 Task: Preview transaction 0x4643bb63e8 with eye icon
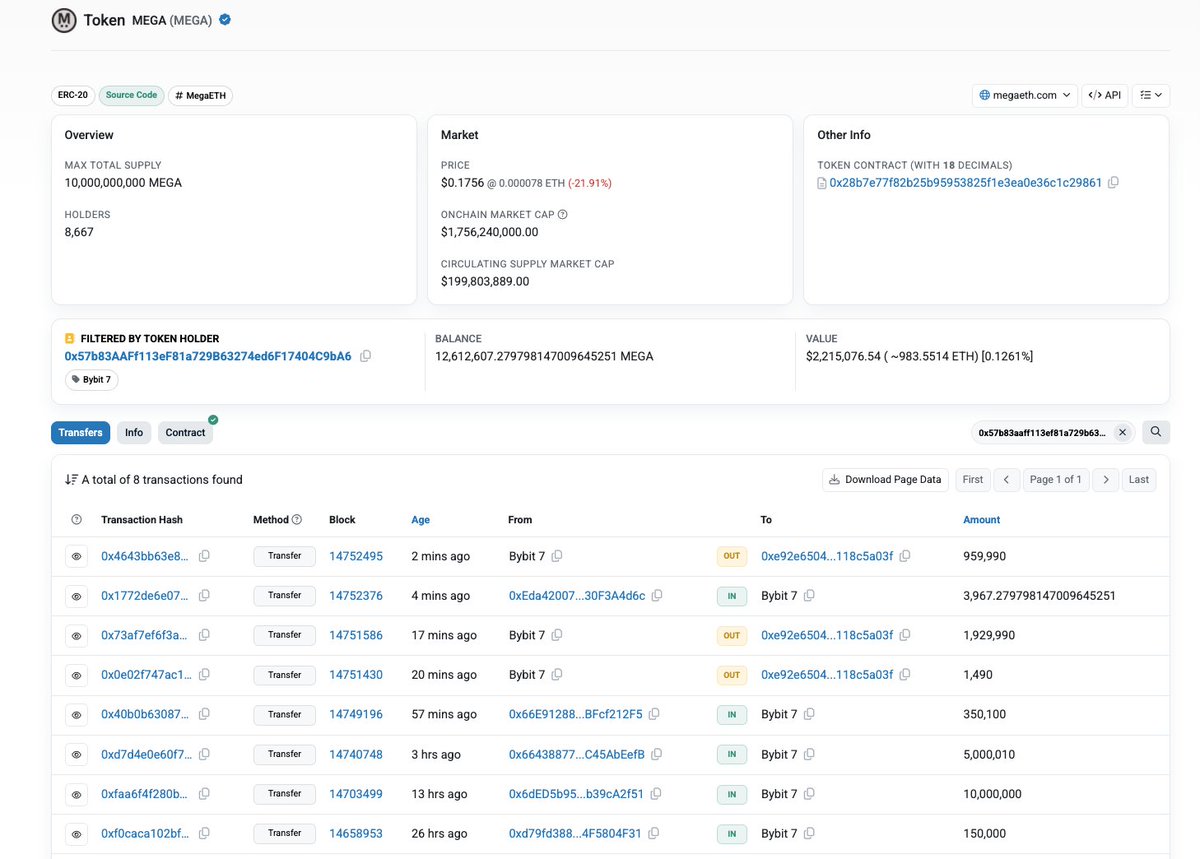77,556
